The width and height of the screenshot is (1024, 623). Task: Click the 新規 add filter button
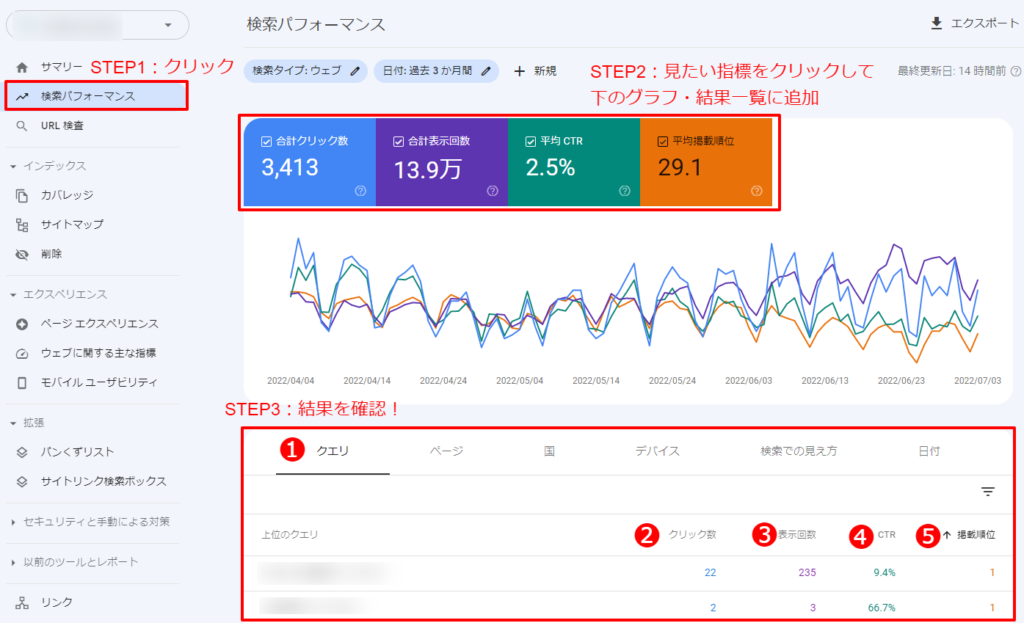[x=535, y=71]
